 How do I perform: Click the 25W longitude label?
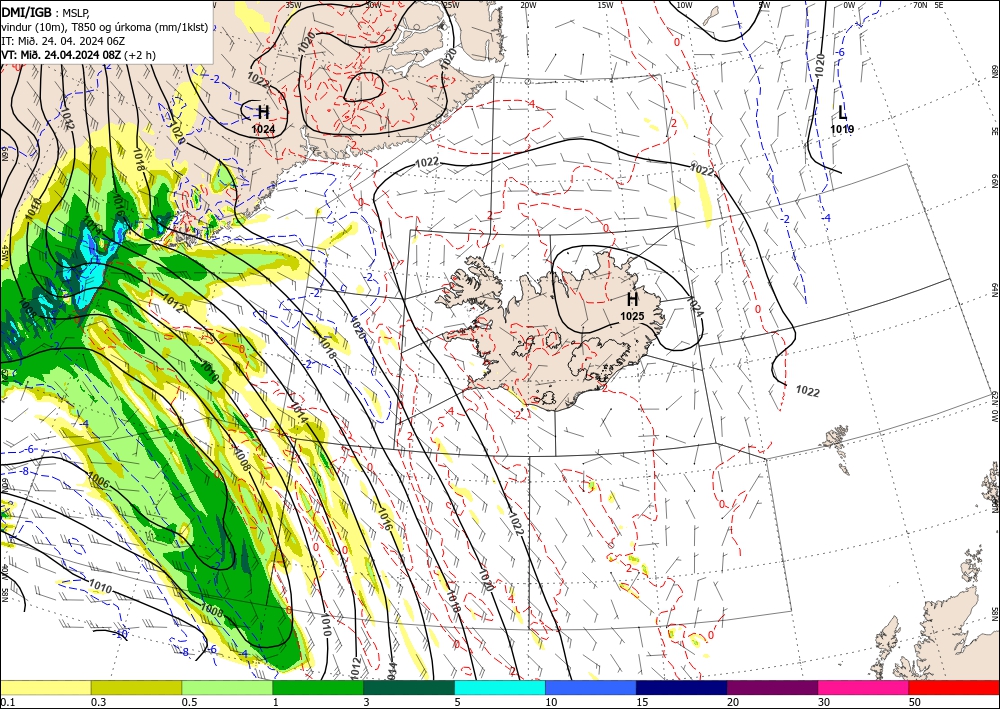coord(451,5)
